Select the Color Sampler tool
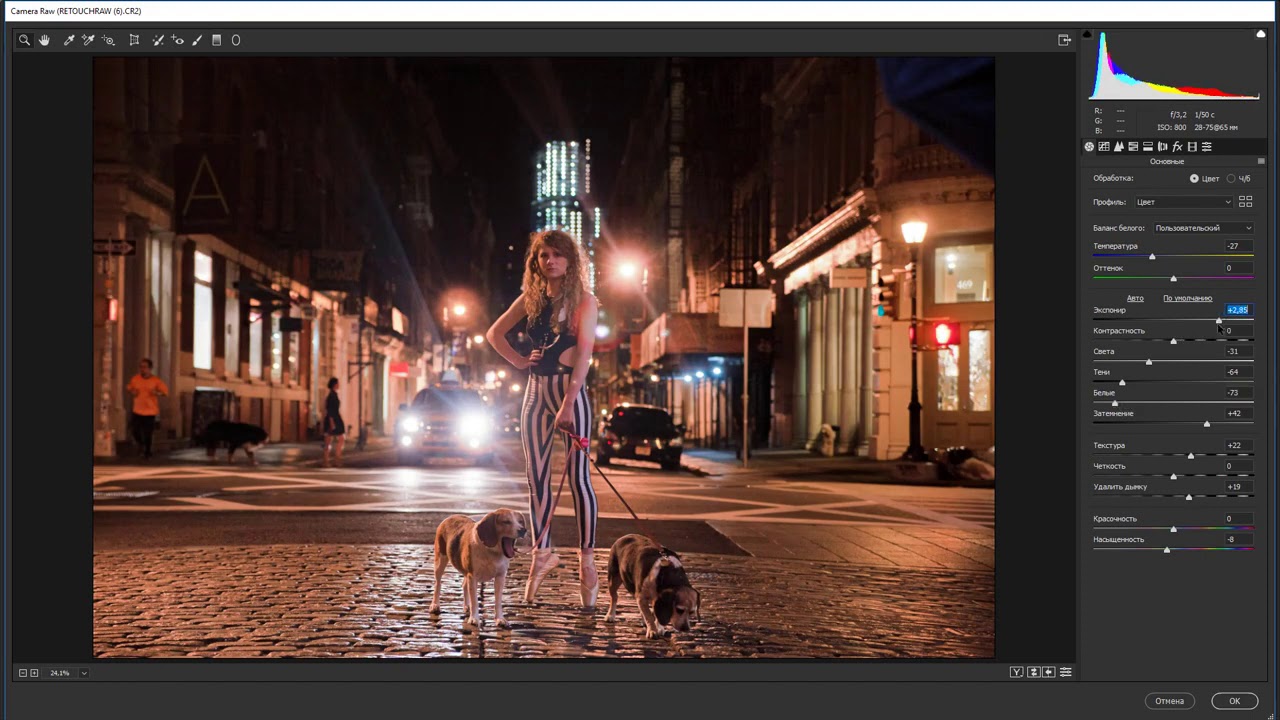 (88, 40)
